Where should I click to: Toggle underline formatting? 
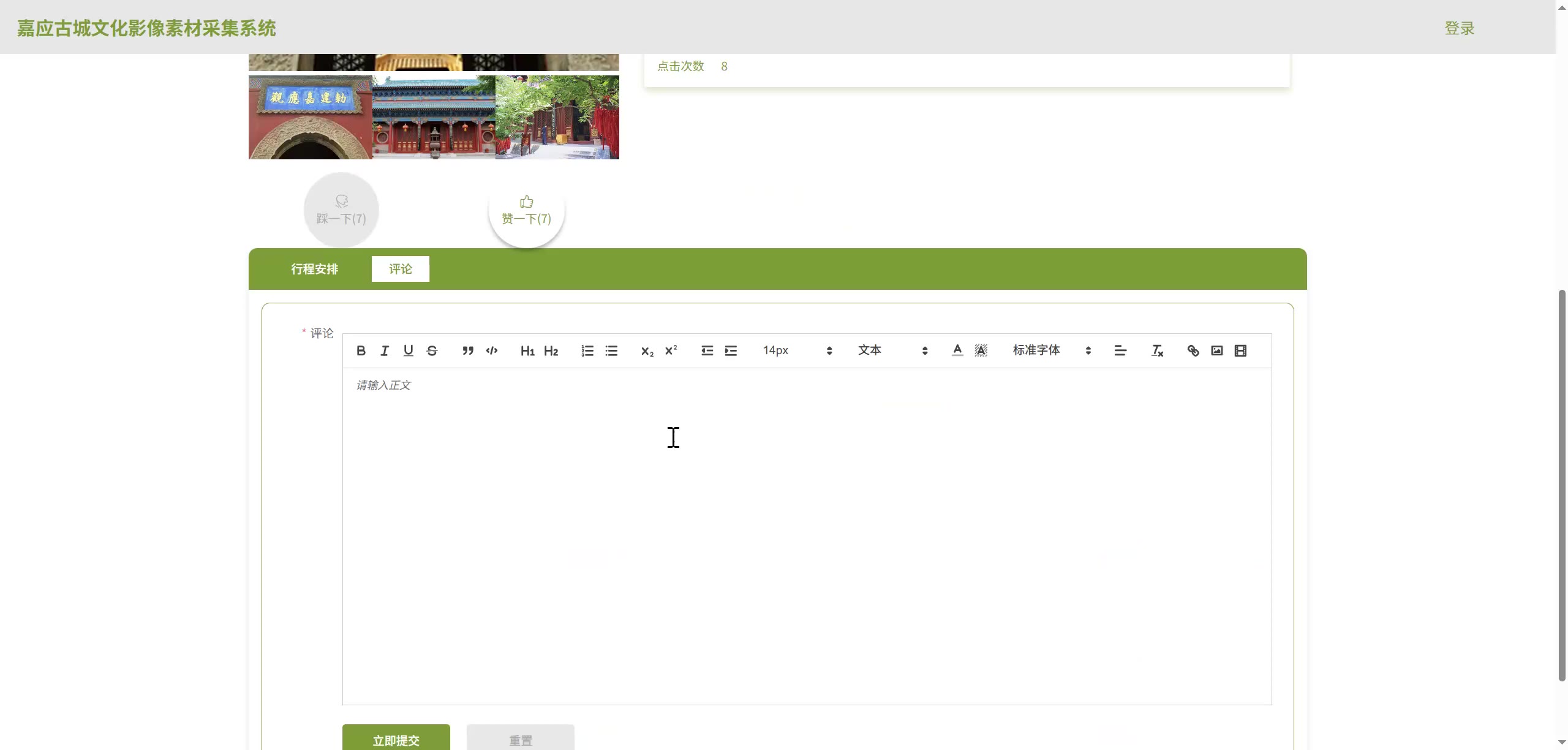(408, 350)
